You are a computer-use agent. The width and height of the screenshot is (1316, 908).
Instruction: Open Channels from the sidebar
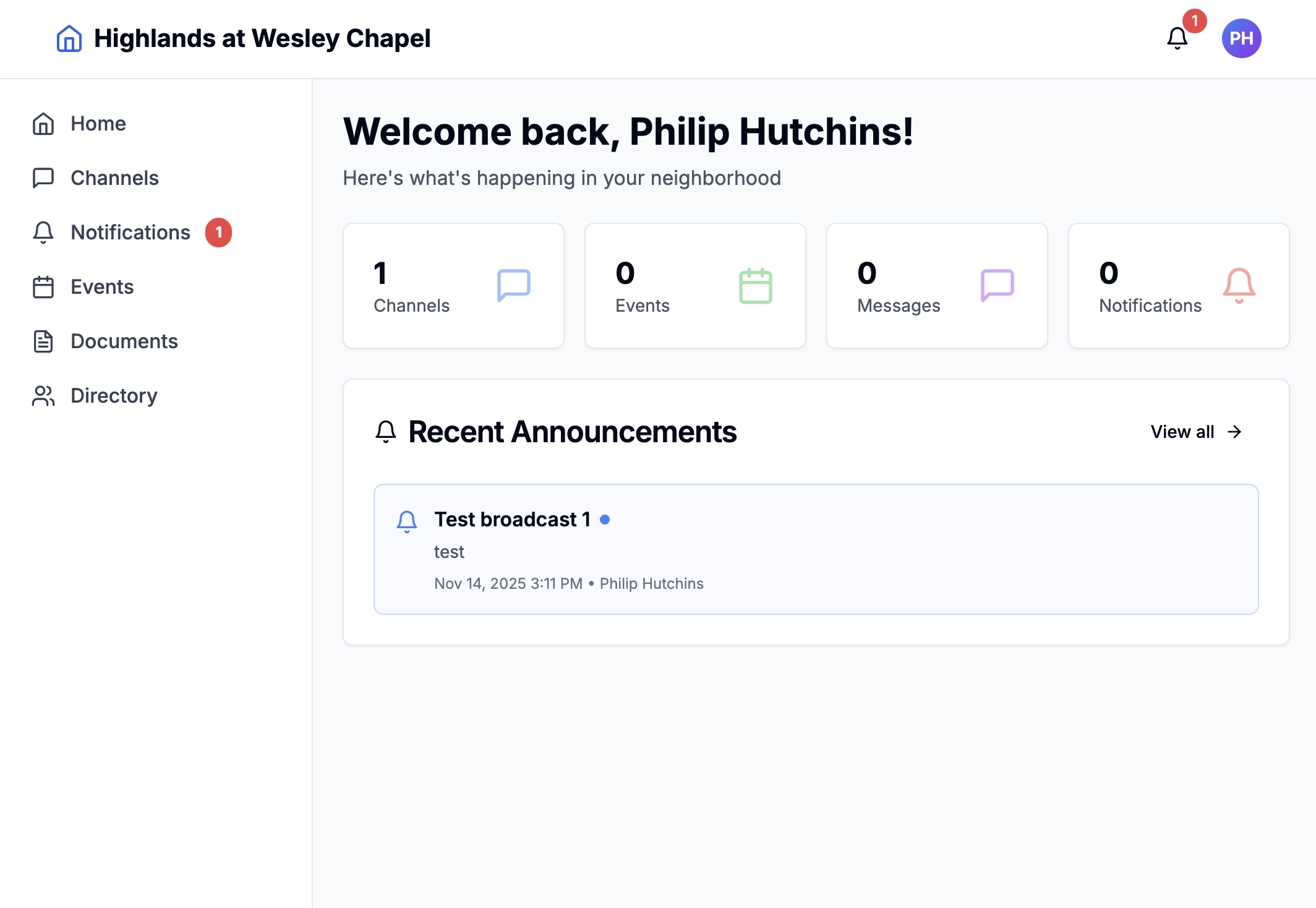[x=114, y=178]
